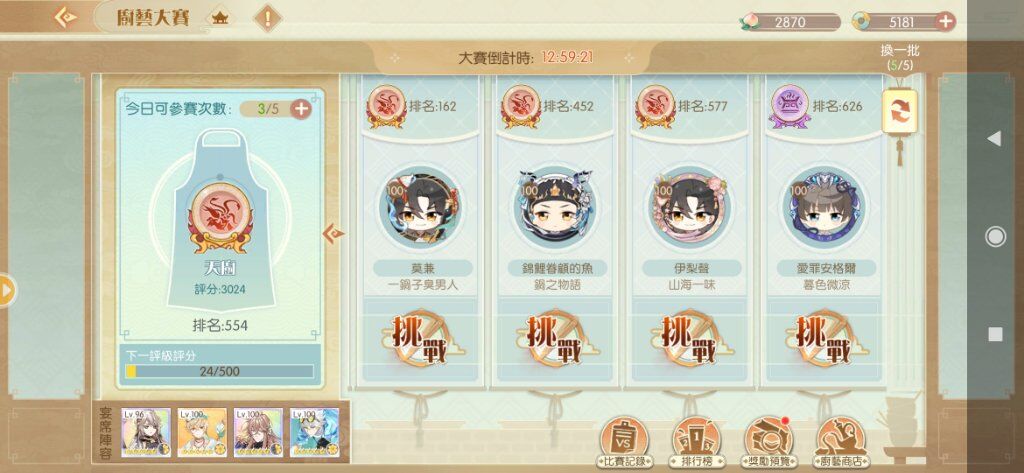
Task: Add currency with plus next to 5181
Action: [945, 22]
